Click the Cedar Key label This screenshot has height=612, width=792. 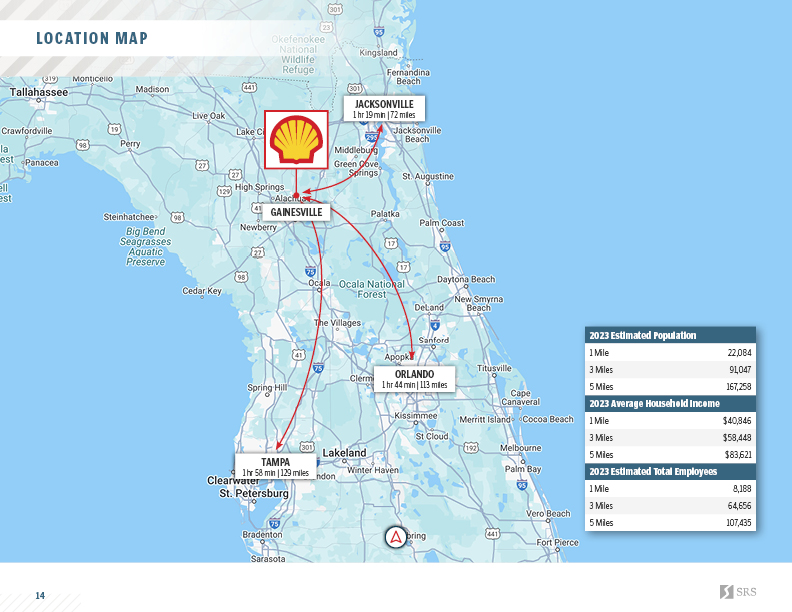(202, 291)
